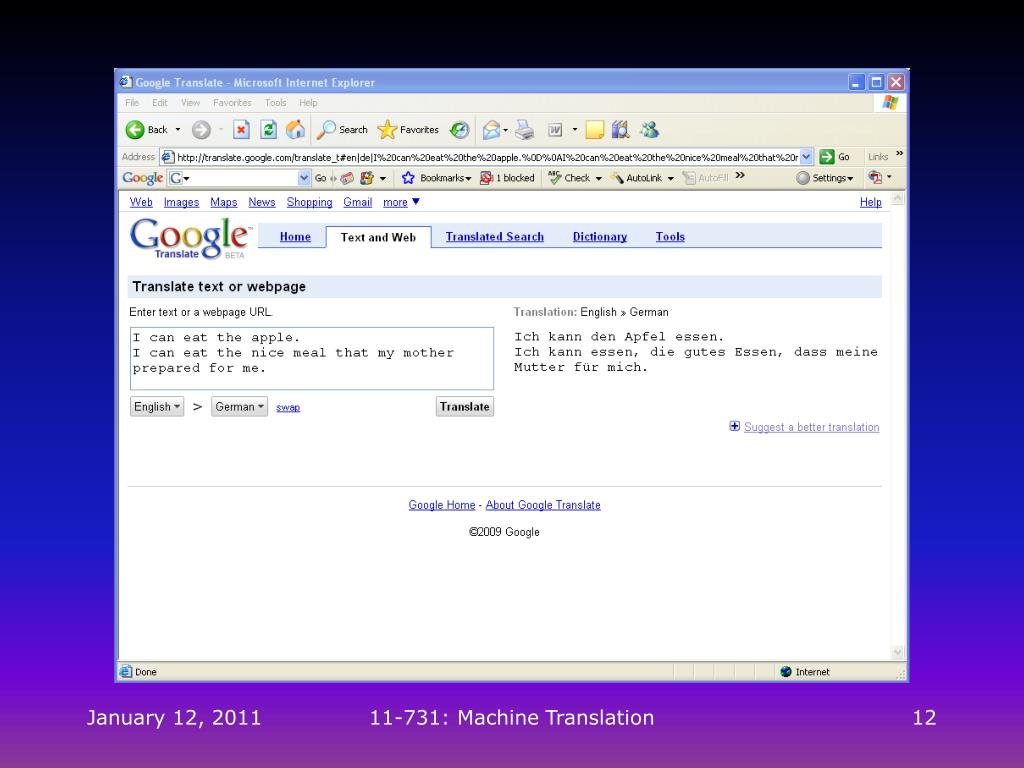Select the Text and Web tab

coord(378,237)
